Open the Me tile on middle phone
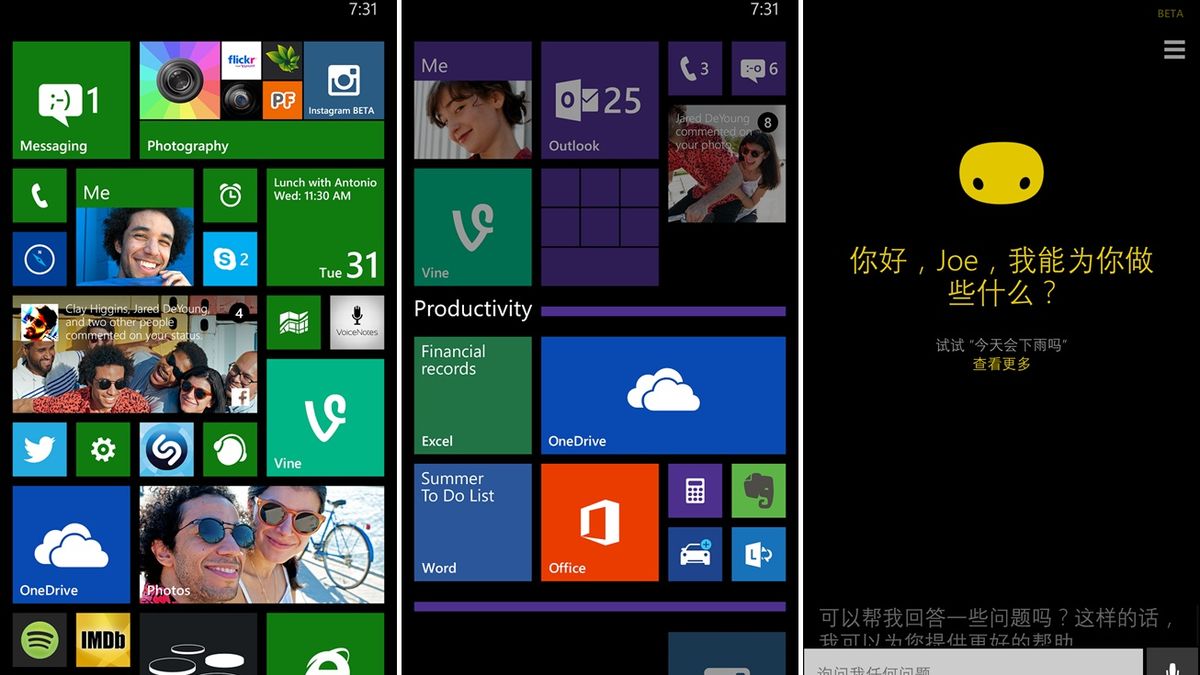Image resolution: width=1200 pixels, height=675 pixels. pos(473,100)
